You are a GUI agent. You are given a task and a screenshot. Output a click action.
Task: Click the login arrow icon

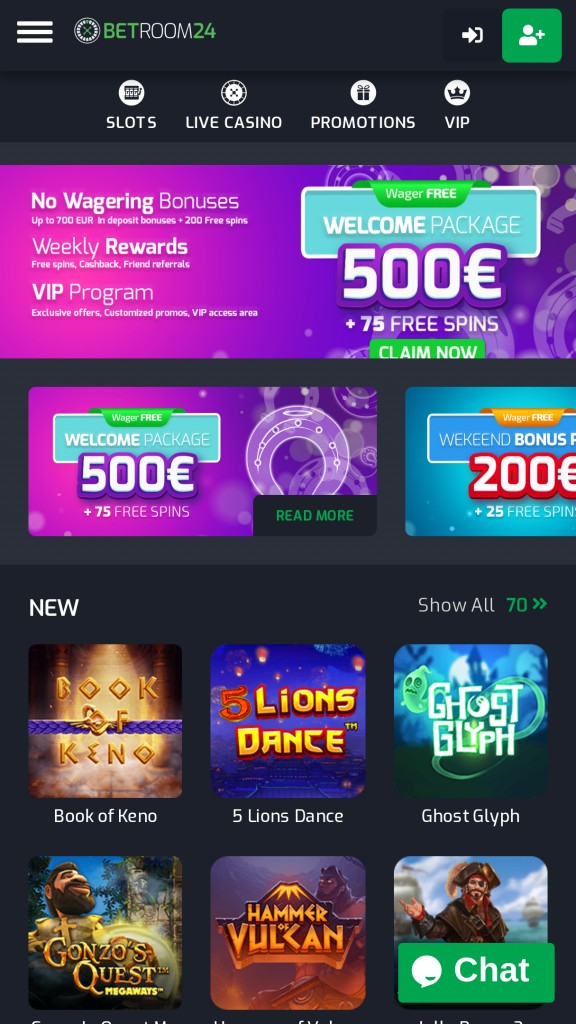tap(472, 35)
